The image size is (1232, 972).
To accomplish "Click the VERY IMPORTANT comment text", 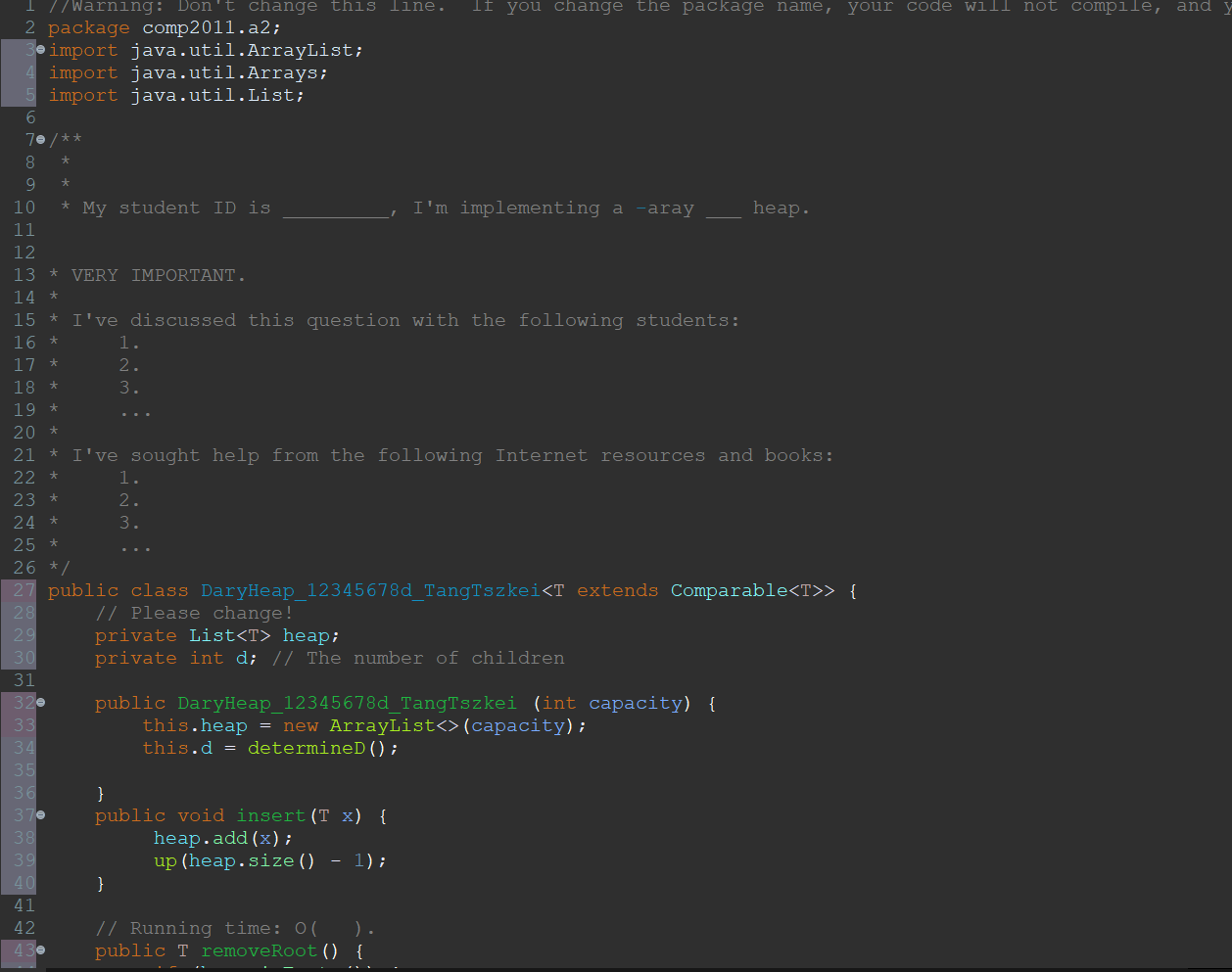I will [x=156, y=274].
